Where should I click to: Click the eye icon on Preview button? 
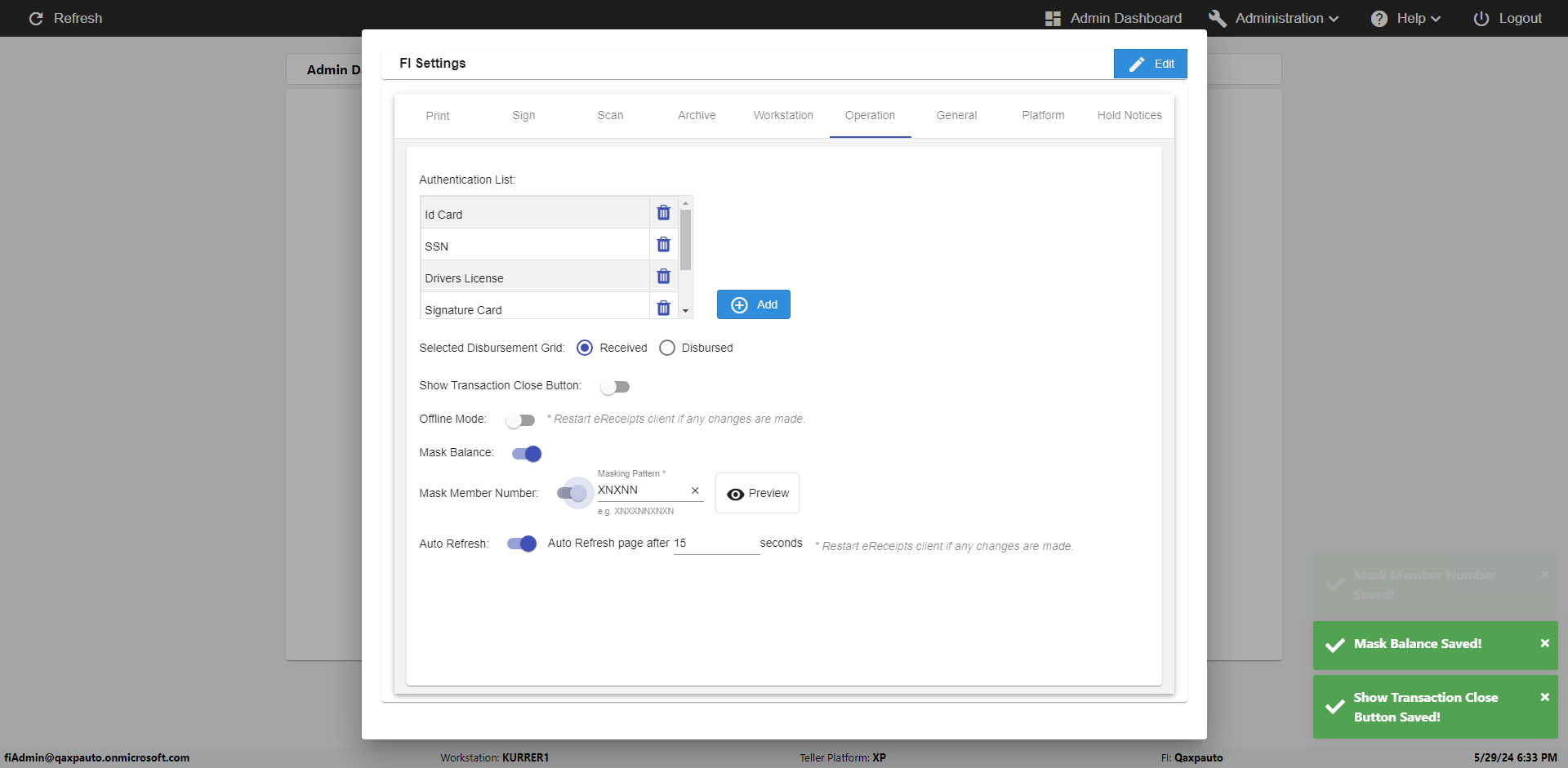coord(735,494)
